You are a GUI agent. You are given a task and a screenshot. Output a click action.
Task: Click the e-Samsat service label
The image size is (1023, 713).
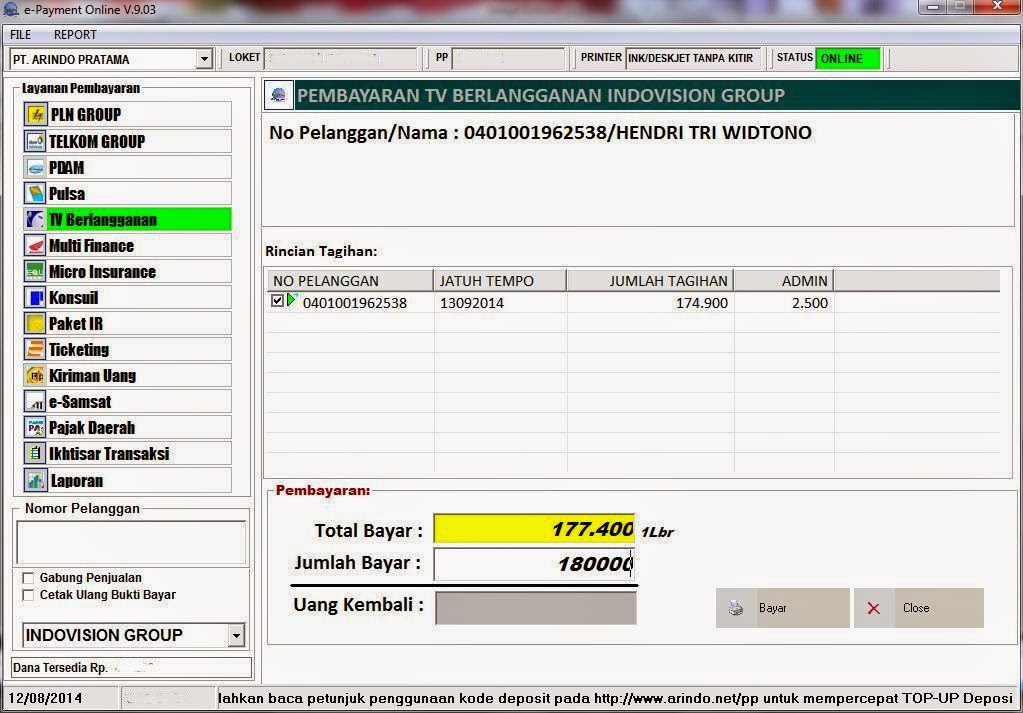(80, 401)
